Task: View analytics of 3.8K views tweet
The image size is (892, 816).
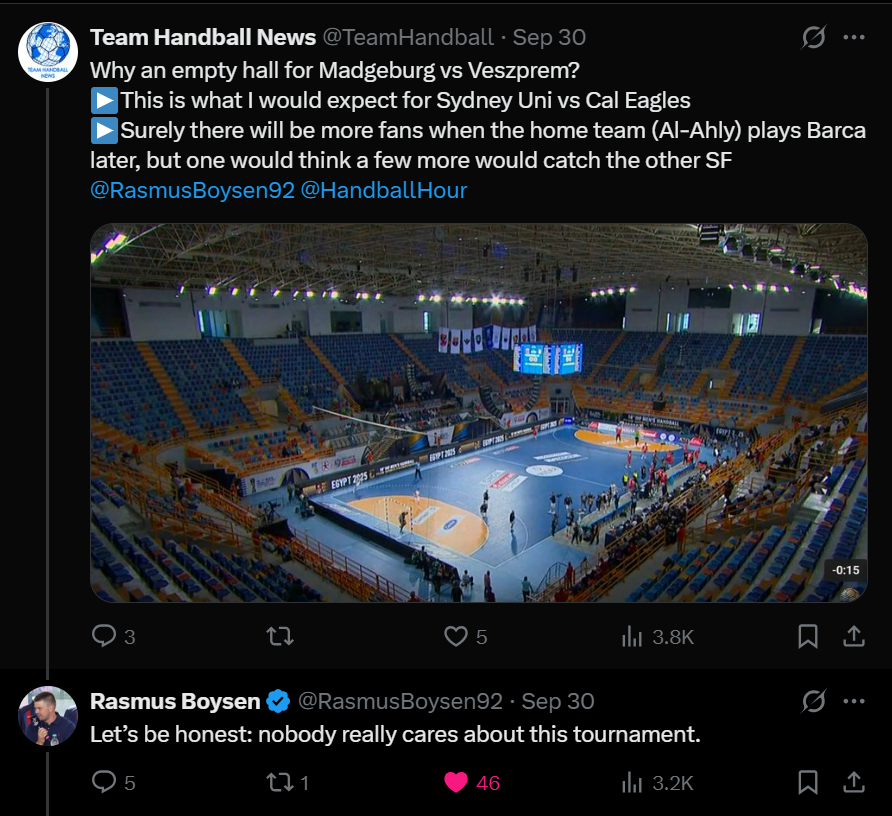Action: [632, 636]
